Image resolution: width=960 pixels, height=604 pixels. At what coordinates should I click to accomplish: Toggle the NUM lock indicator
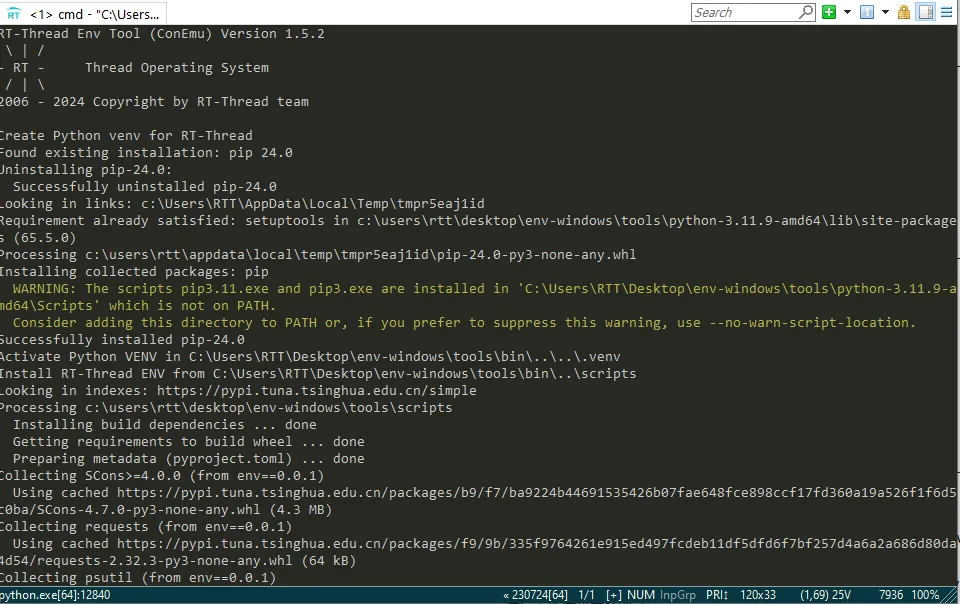click(641, 595)
